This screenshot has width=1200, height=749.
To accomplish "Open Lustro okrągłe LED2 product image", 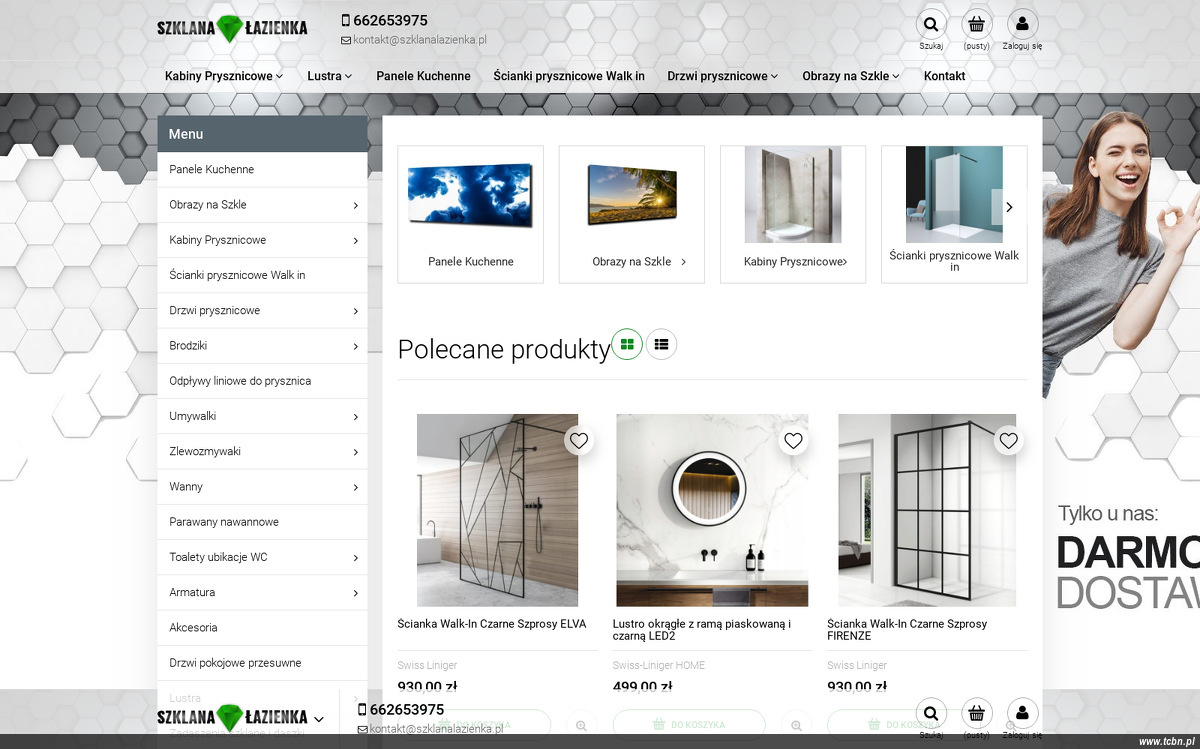I will tap(712, 510).
